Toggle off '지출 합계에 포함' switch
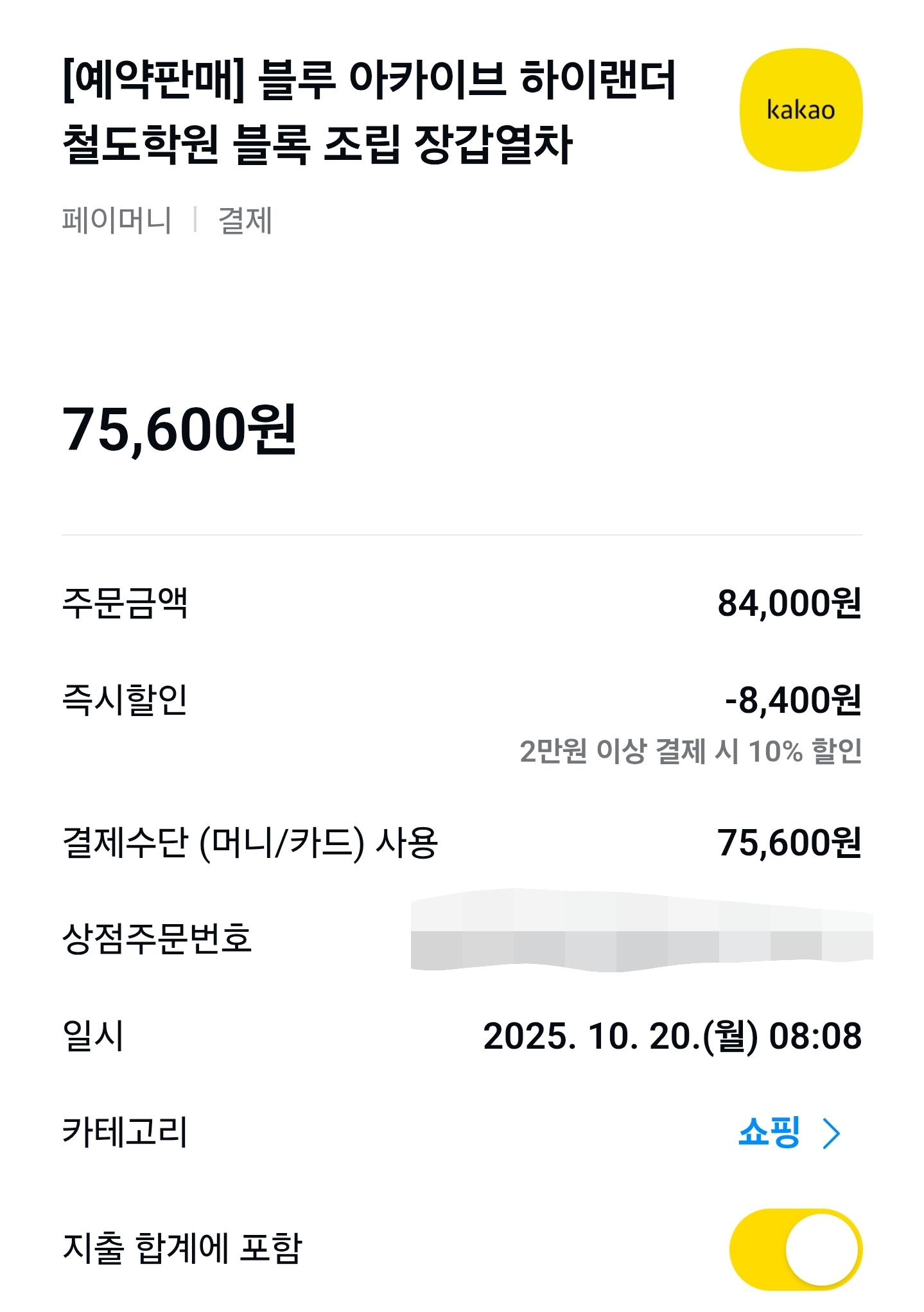The height and width of the screenshot is (1312, 924). pyautogui.click(x=796, y=1249)
